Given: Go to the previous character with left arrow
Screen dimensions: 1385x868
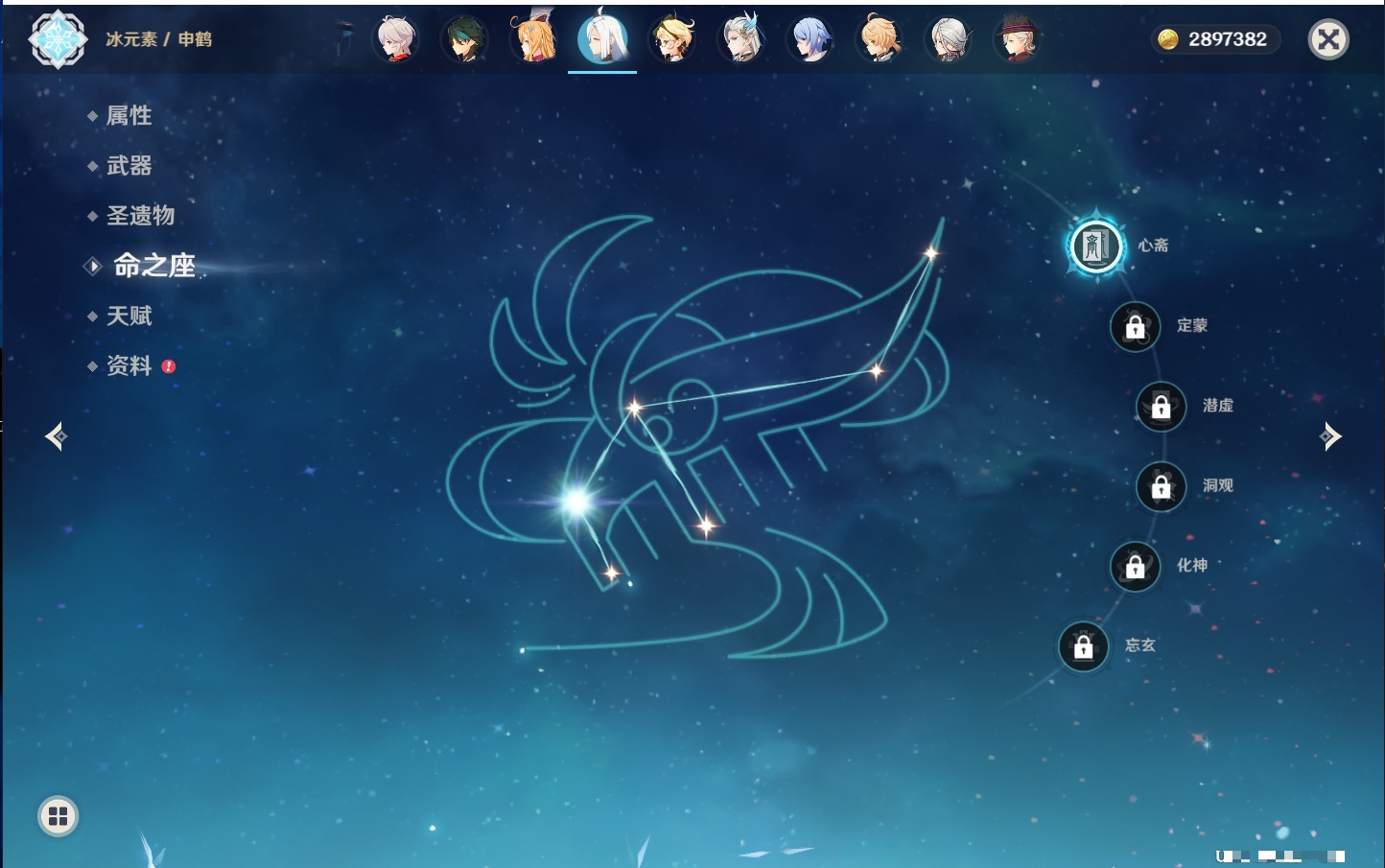Looking at the screenshot, I should click(56, 436).
